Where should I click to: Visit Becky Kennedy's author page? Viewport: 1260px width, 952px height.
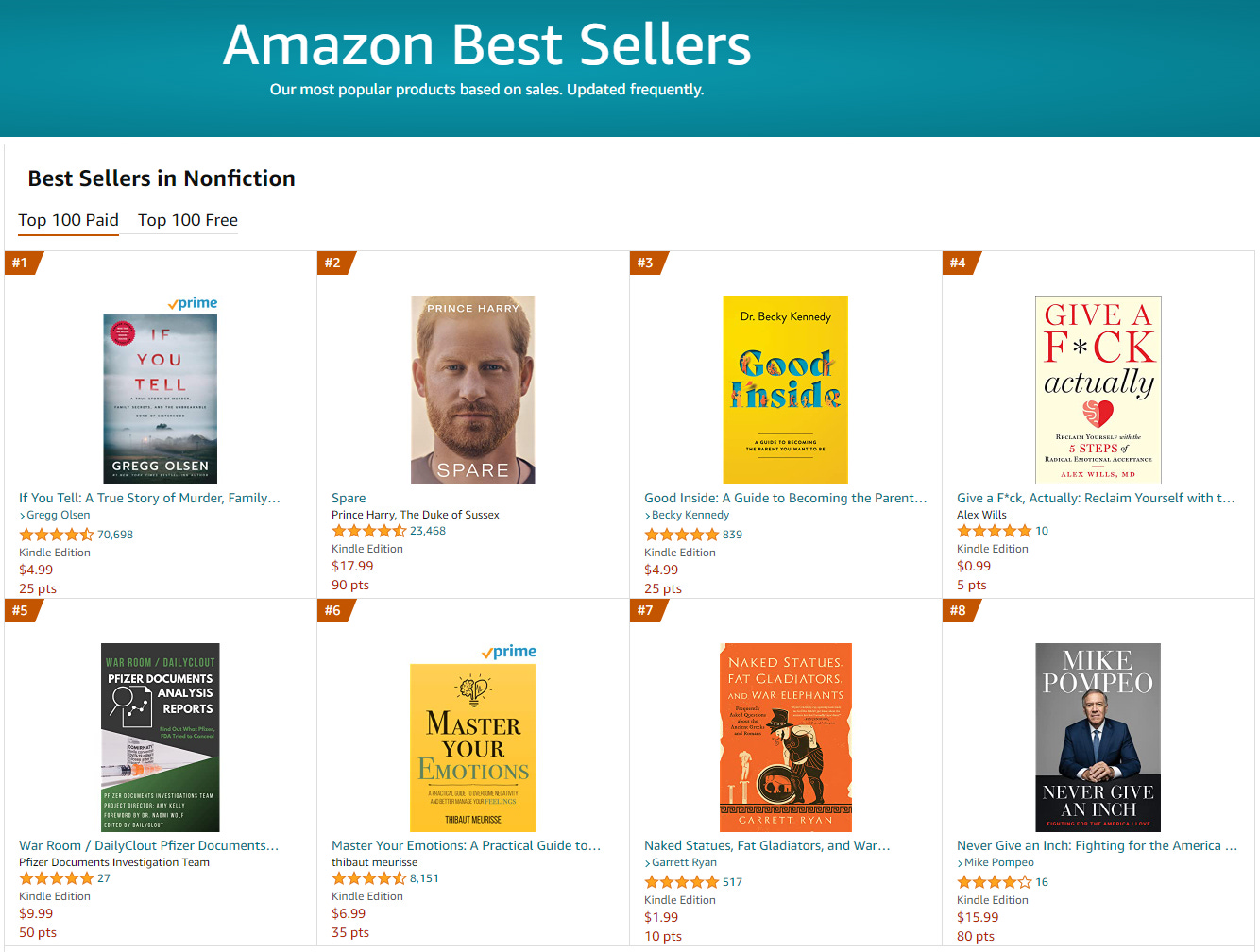[690, 515]
